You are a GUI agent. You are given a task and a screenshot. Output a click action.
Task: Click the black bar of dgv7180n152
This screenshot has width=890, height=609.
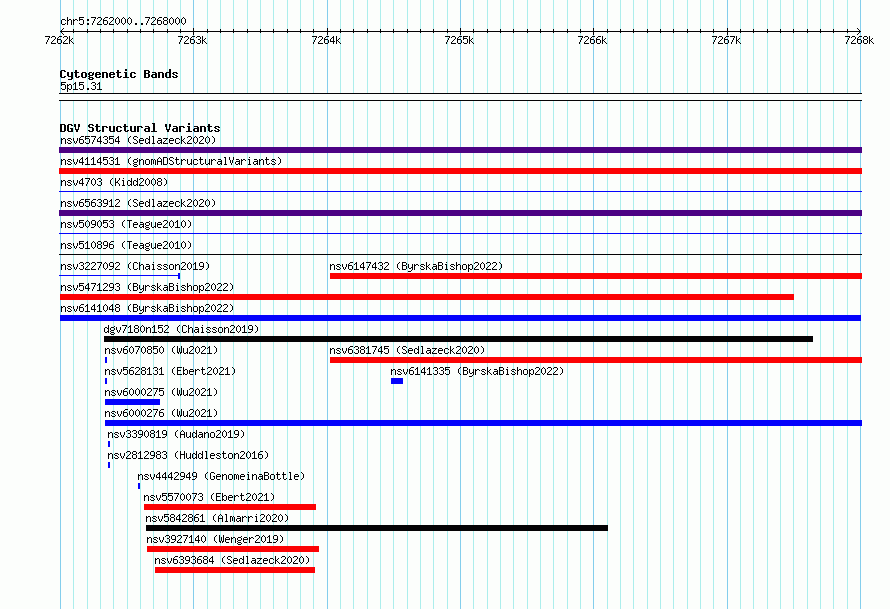(x=459, y=339)
